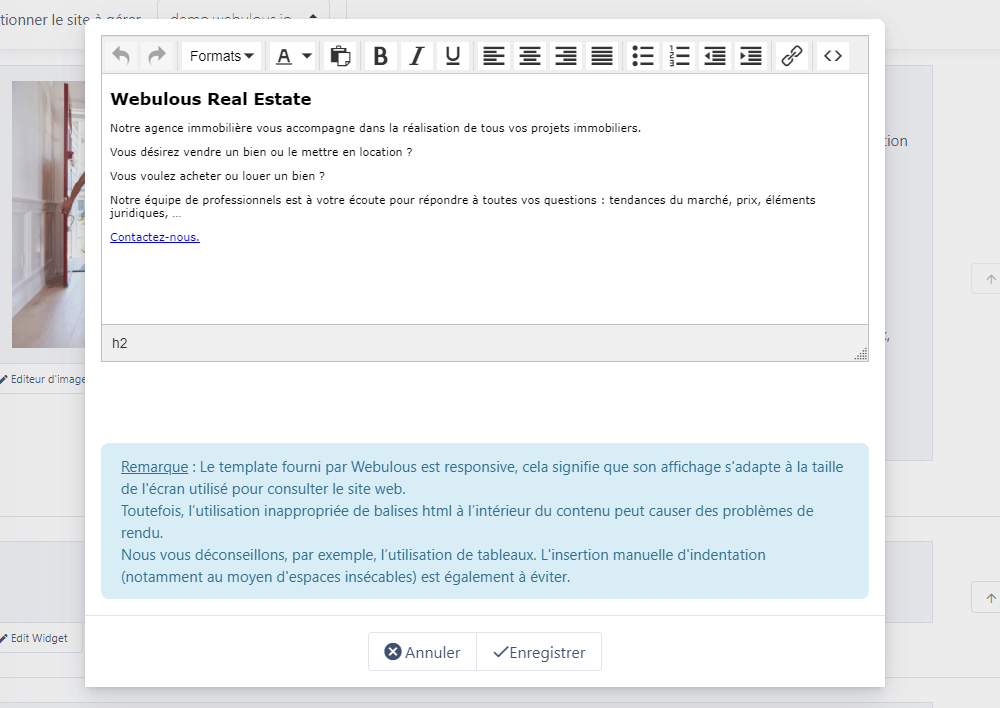Insert a numbered list
The height and width of the screenshot is (708, 1000).
[x=679, y=56]
